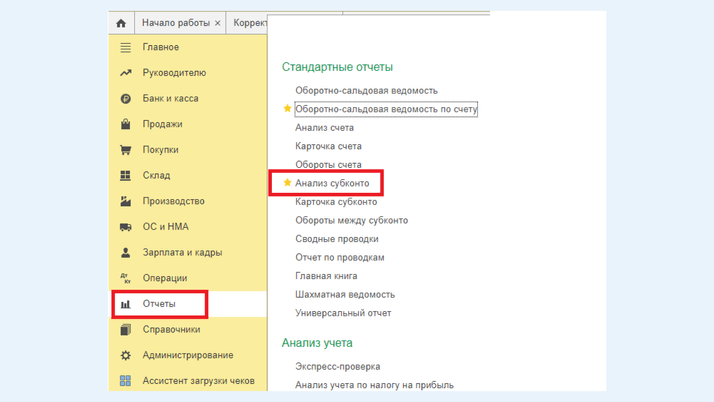
Task: Toggle favorite star for Анализ субконто
Action: click(x=287, y=183)
